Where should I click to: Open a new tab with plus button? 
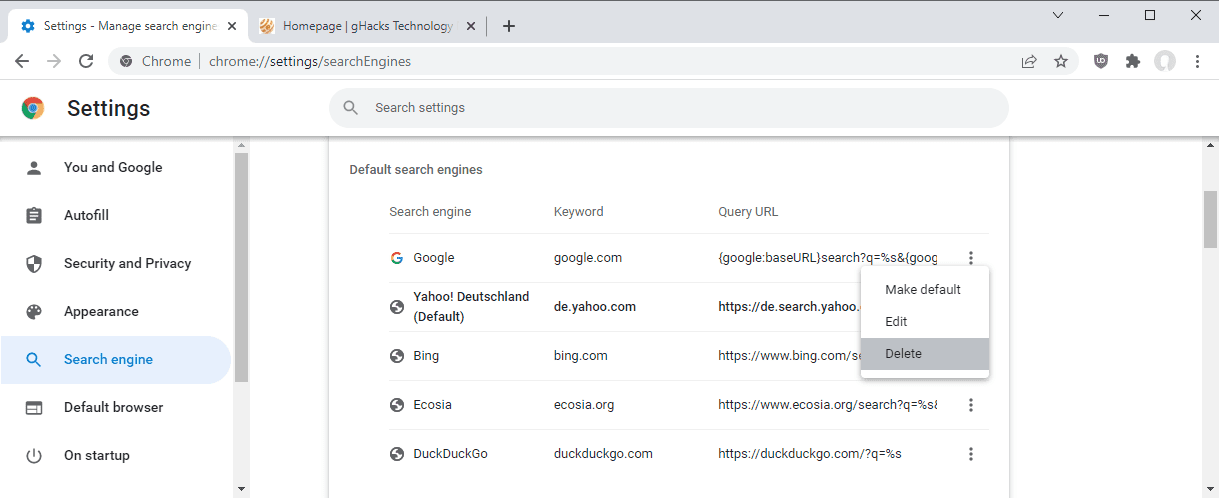(509, 26)
